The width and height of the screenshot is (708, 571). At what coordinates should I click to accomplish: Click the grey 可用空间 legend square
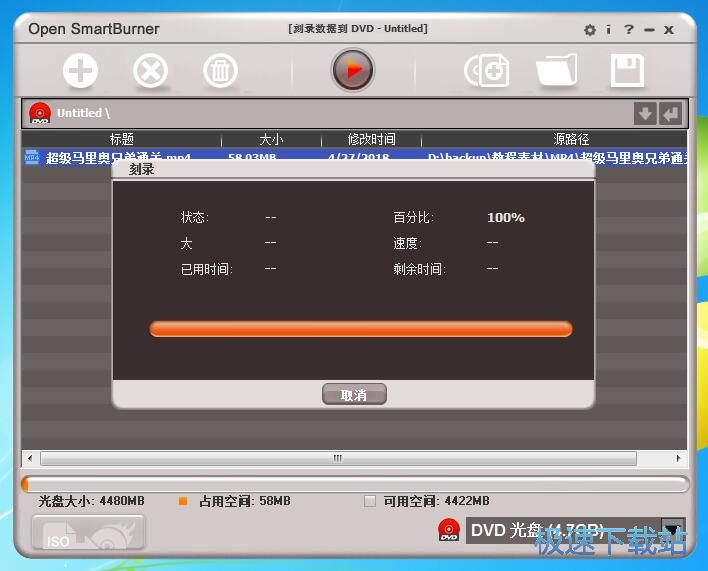[x=370, y=501]
